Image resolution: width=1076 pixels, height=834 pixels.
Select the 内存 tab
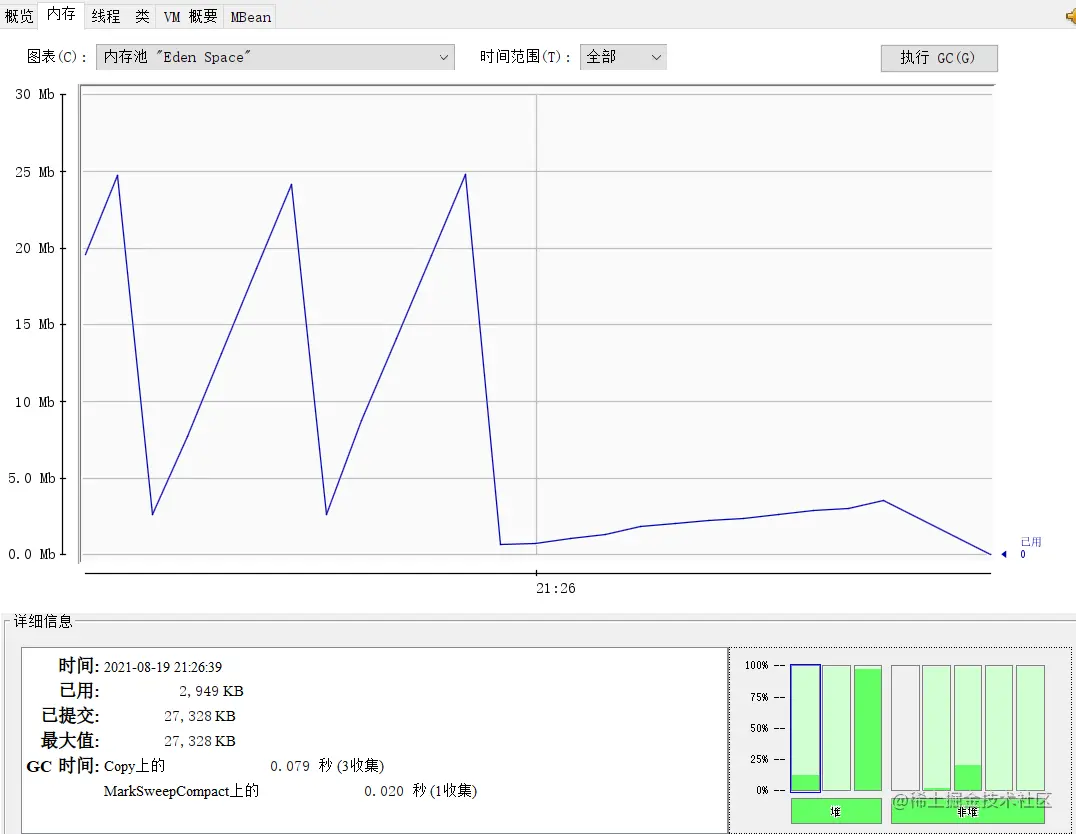click(61, 14)
